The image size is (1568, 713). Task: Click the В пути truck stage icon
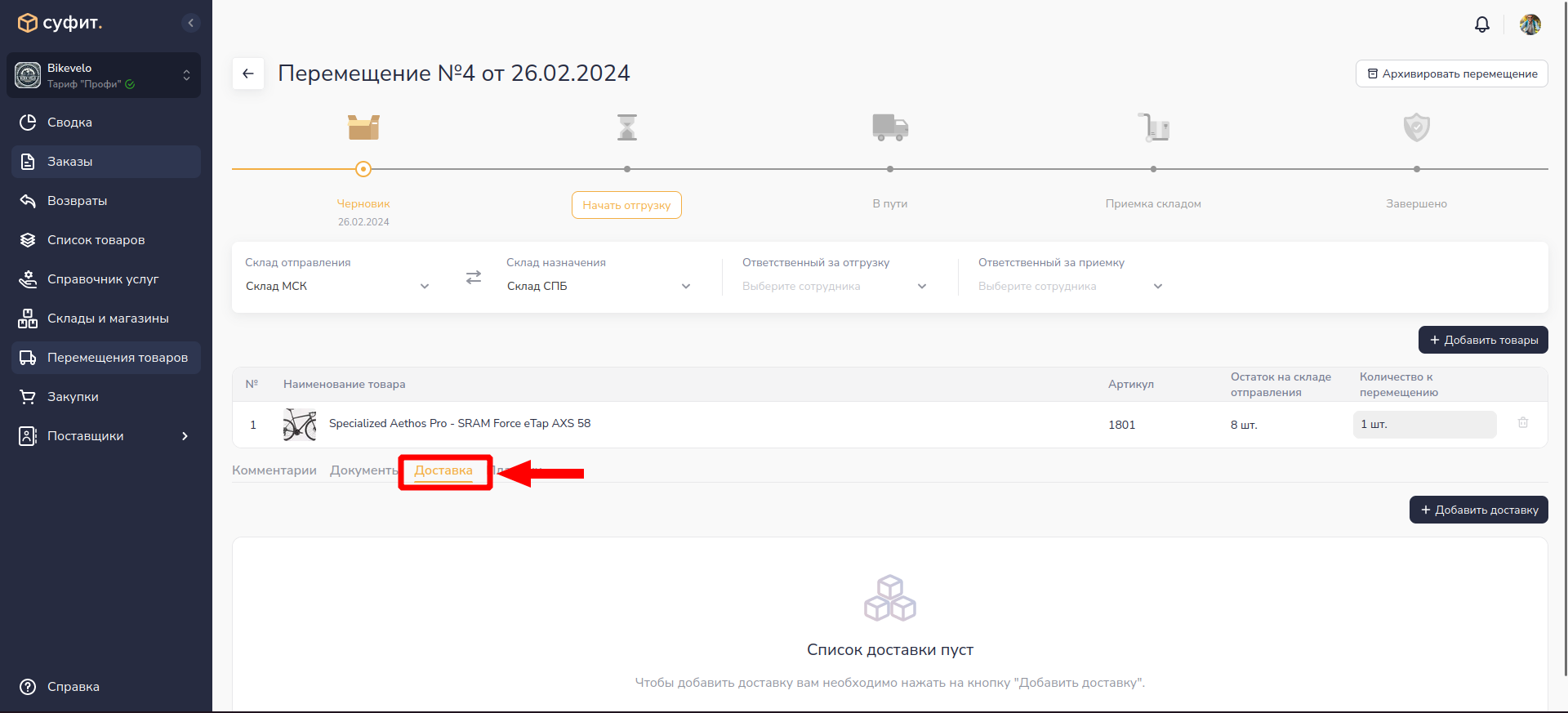[890, 127]
